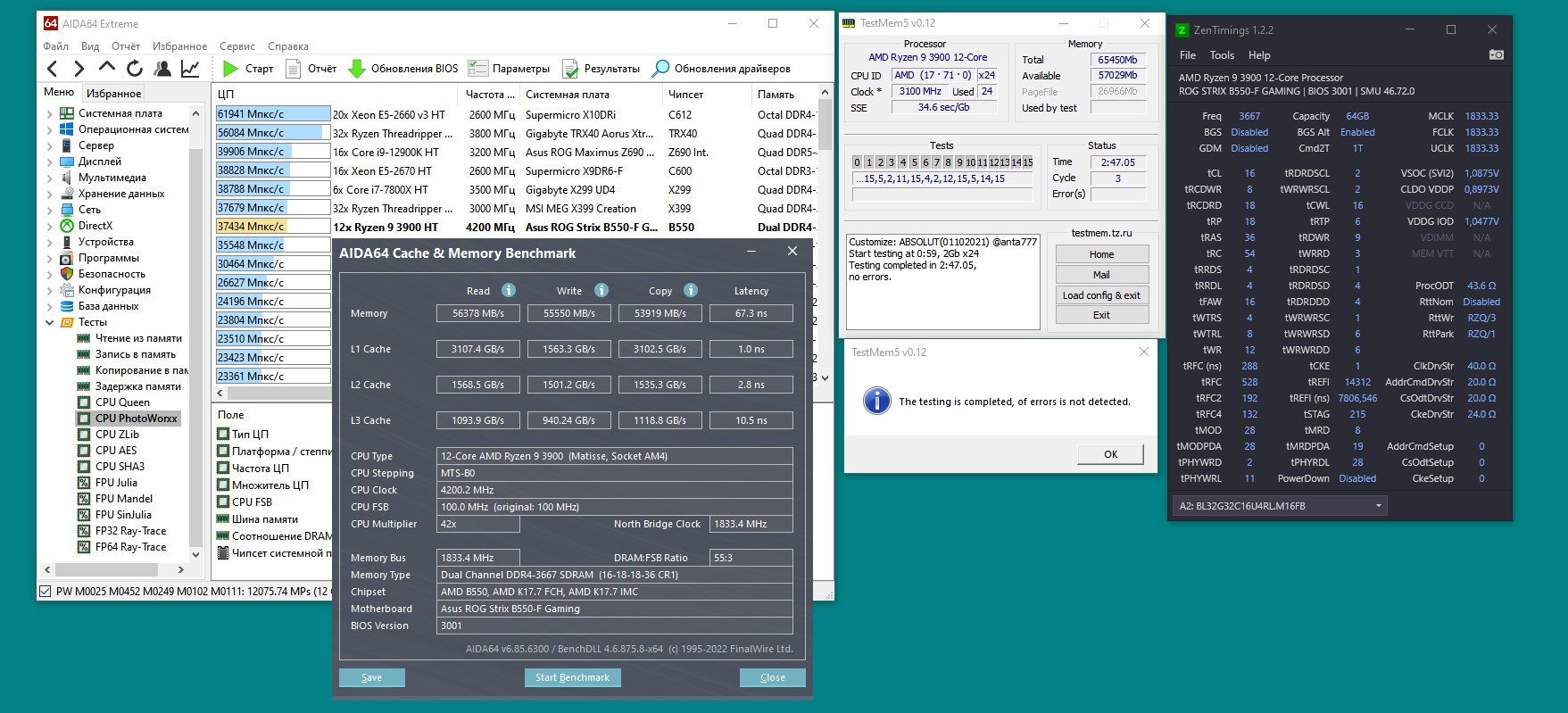Collapse the Тесты tree node
1568x713 pixels.
click(49, 322)
